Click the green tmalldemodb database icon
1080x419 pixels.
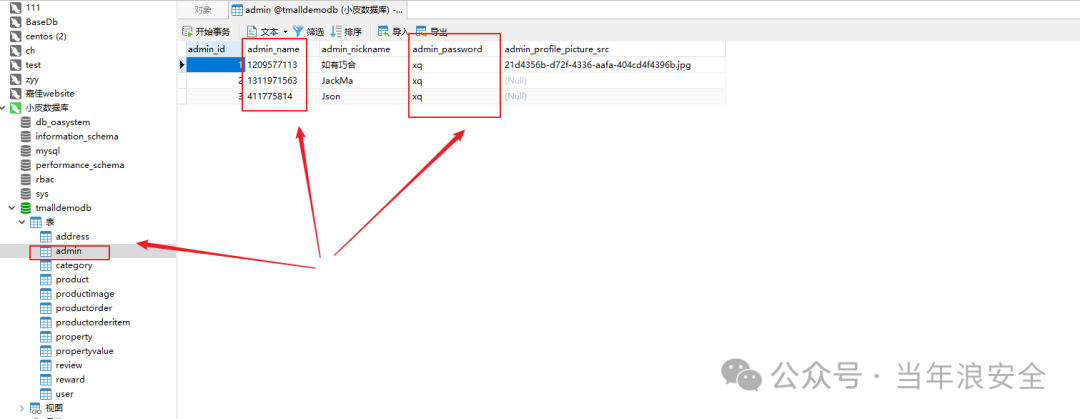(26, 208)
